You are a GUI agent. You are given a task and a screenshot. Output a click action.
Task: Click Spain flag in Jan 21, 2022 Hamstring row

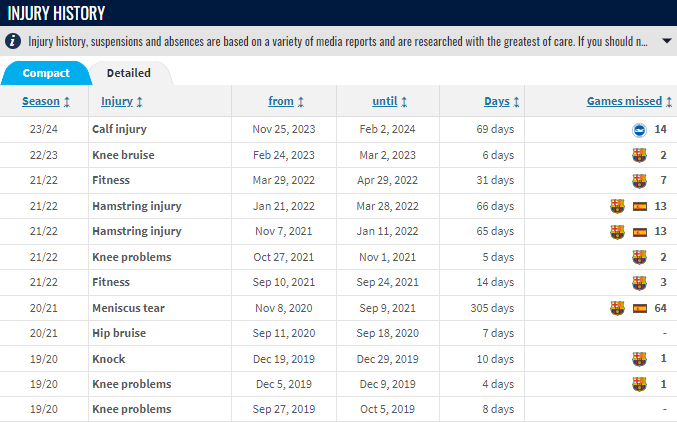tap(640, 206)
